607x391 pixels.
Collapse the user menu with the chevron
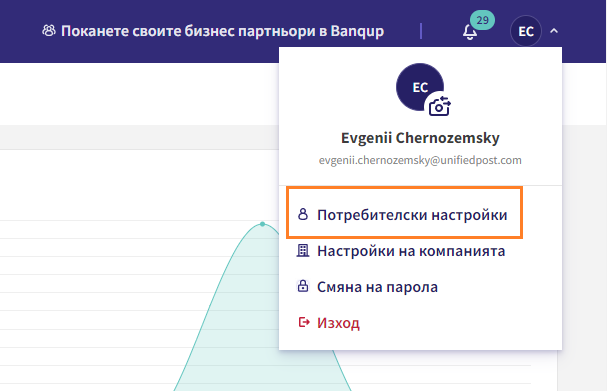[x=554, y=31]
